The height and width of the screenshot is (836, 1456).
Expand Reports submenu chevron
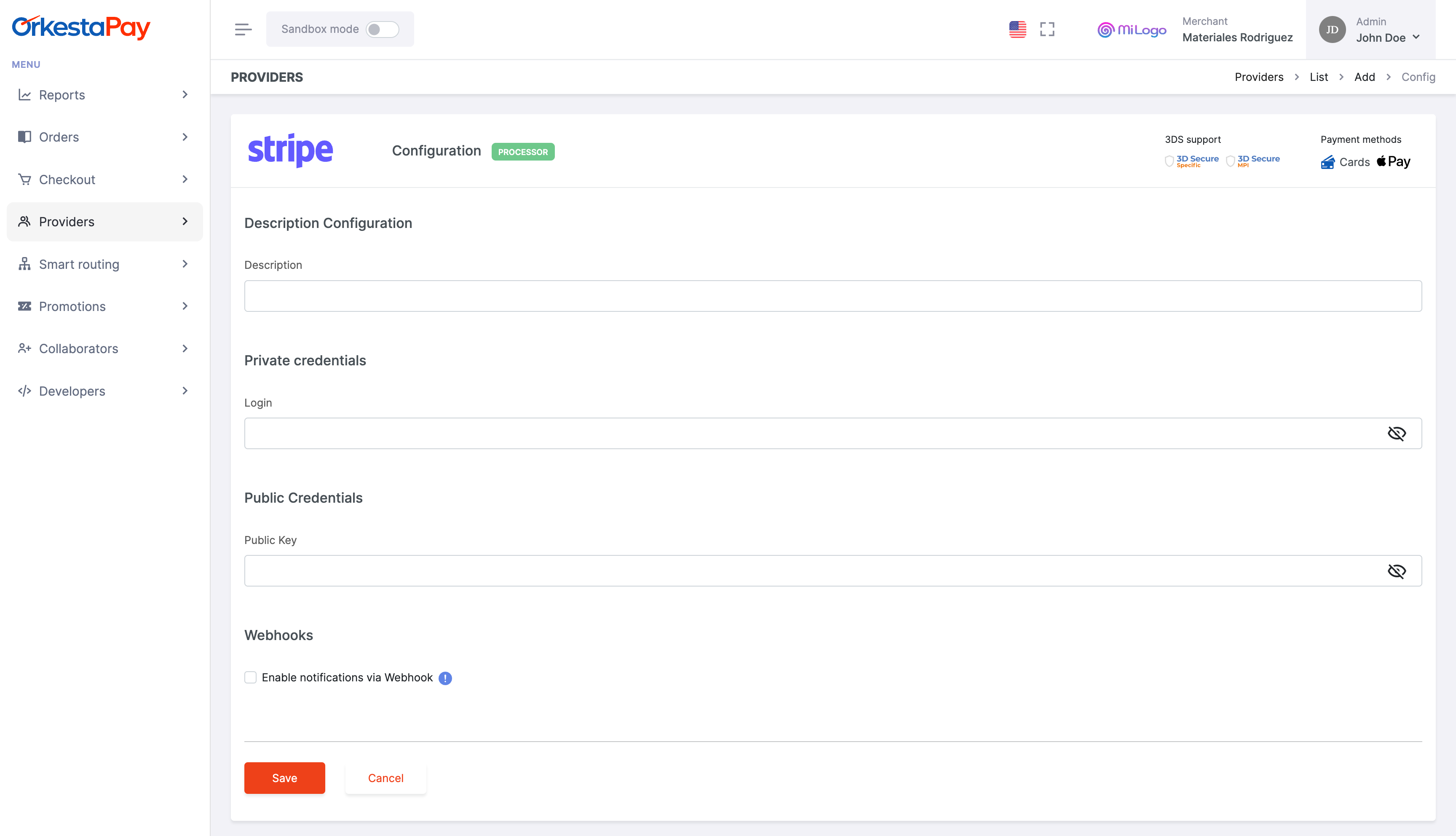[185, 95]
